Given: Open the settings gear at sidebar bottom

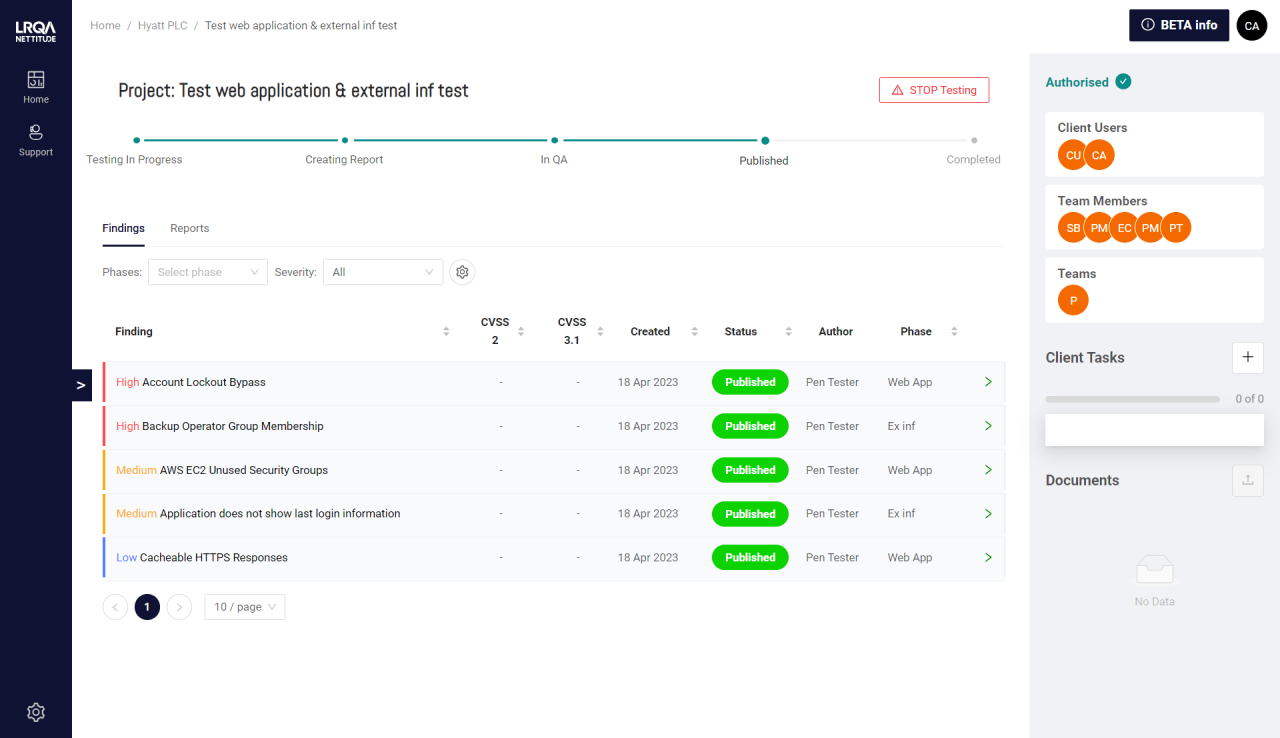Looking at the screenshot, I should (35, 712).
